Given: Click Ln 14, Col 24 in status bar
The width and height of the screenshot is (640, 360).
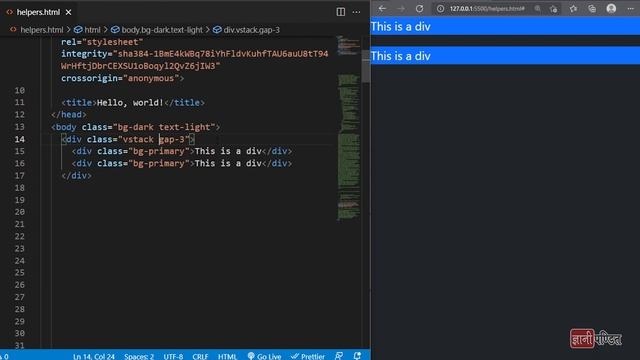Looking at the screenshot, I should [x=94, y=356].
